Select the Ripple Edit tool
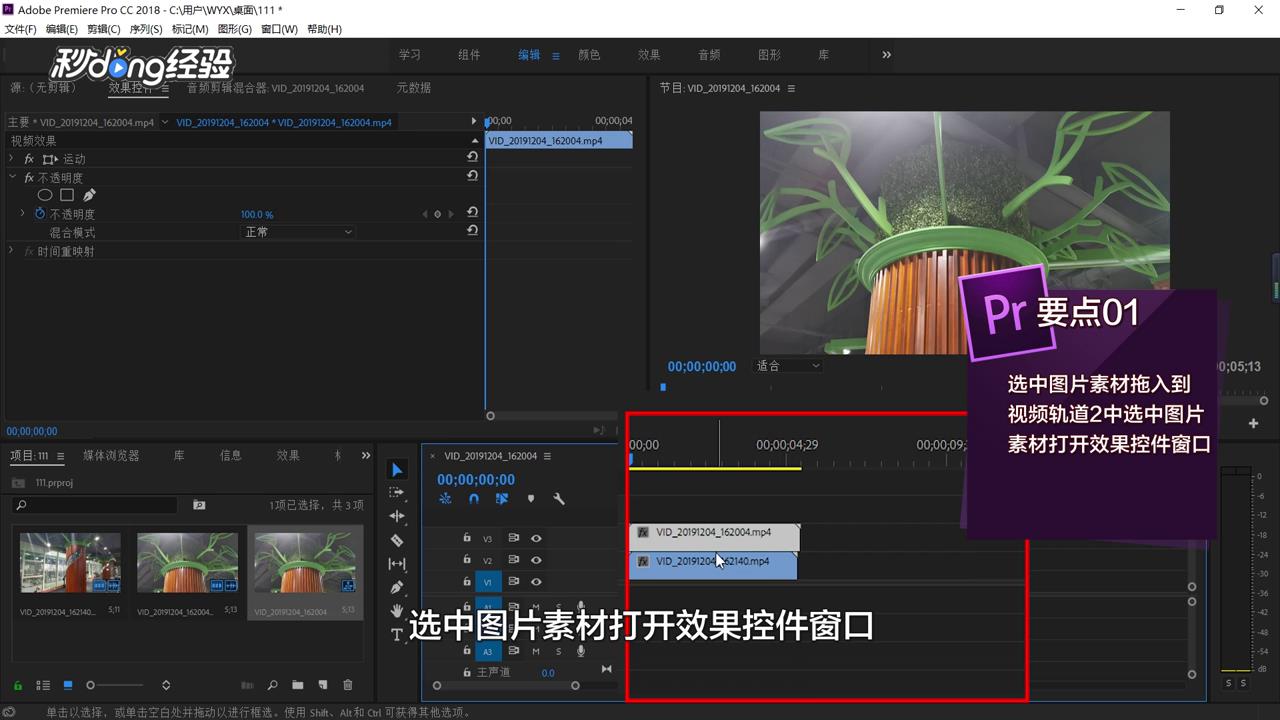Image resolution: width=1280 pixels, height=720 pixels. coord(397,516)
